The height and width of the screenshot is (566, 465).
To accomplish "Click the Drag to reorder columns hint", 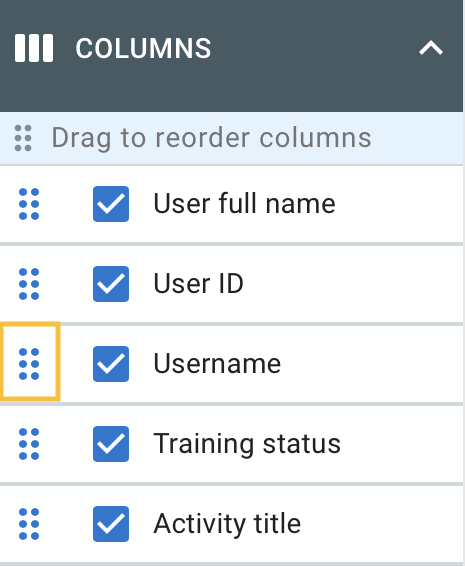I will (x=211, y=138).
